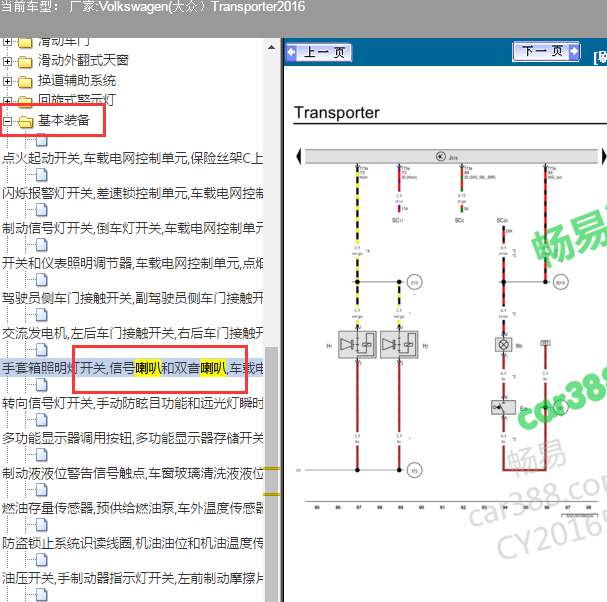Screen dimensions: 607x602
Task: Click page icon above 油压开关 entry
Action: point(42,559)
